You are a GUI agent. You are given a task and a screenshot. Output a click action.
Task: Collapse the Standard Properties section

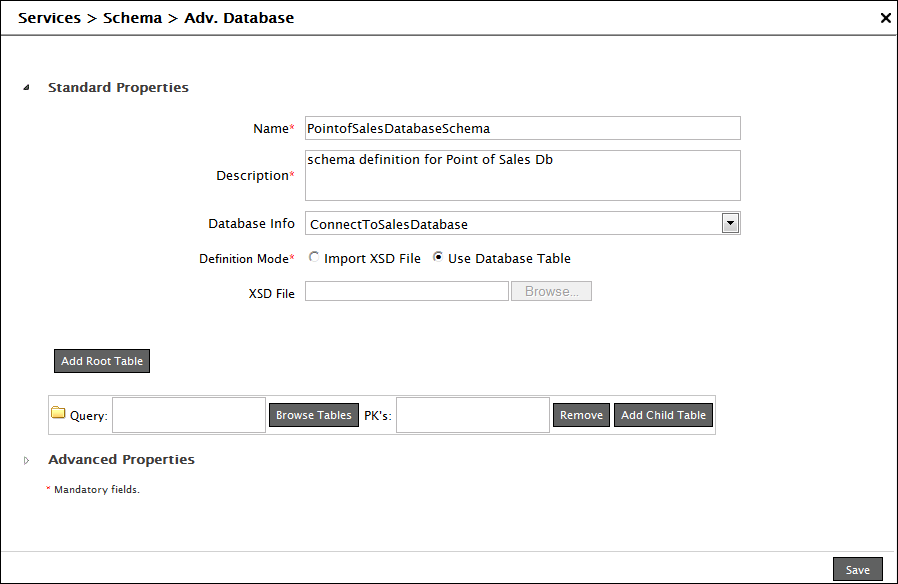pyautogui.click(x=27, y=88)
